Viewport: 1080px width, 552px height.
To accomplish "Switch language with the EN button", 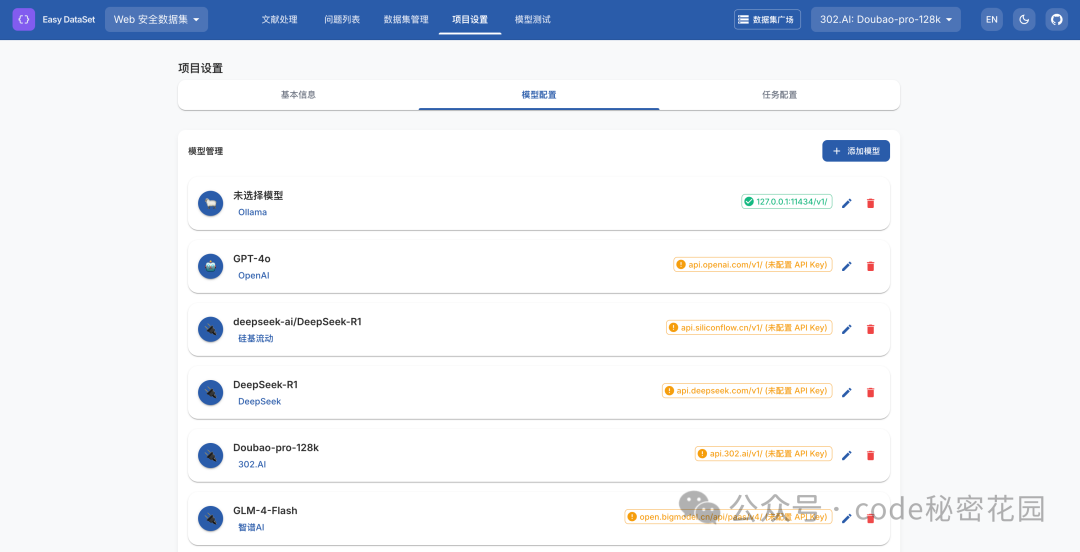I will (x=992, y=19).
